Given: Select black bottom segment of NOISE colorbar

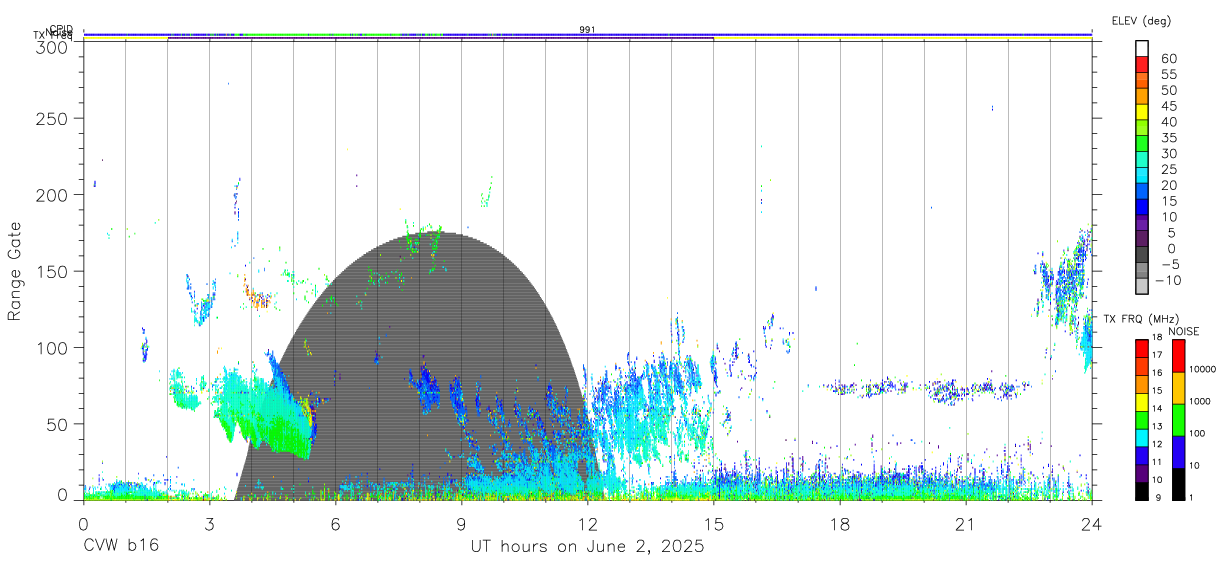Looking at the screenshot, I should (x=1178, y=483).
